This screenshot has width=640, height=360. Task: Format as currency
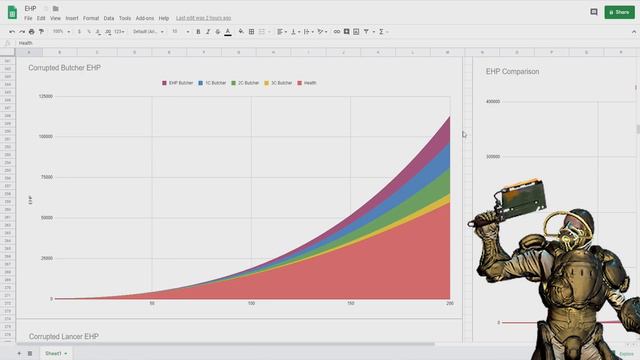[x=79, y=31]
